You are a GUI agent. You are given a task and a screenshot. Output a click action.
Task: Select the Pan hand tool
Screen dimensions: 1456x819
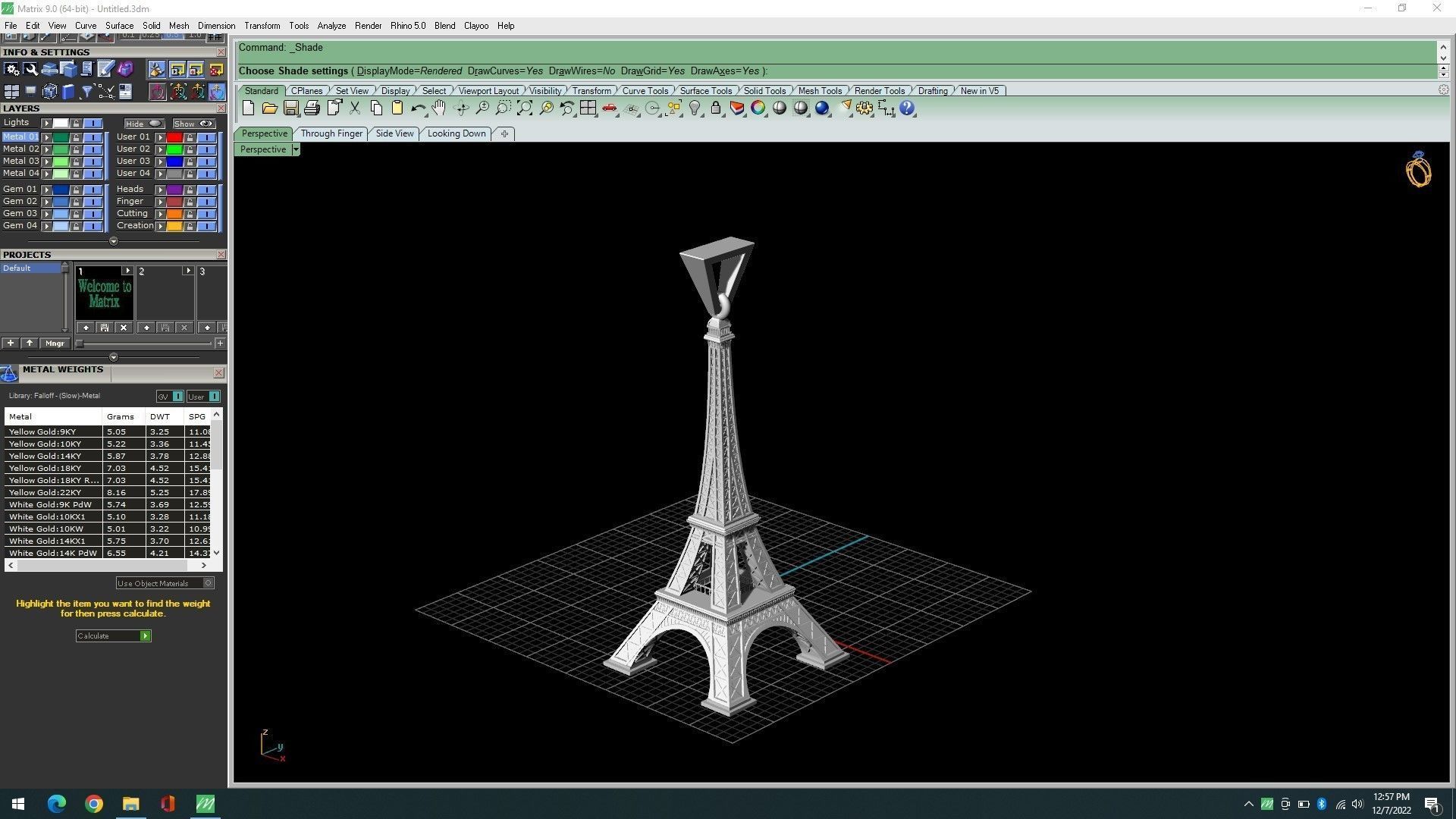(x=439, y=108)
